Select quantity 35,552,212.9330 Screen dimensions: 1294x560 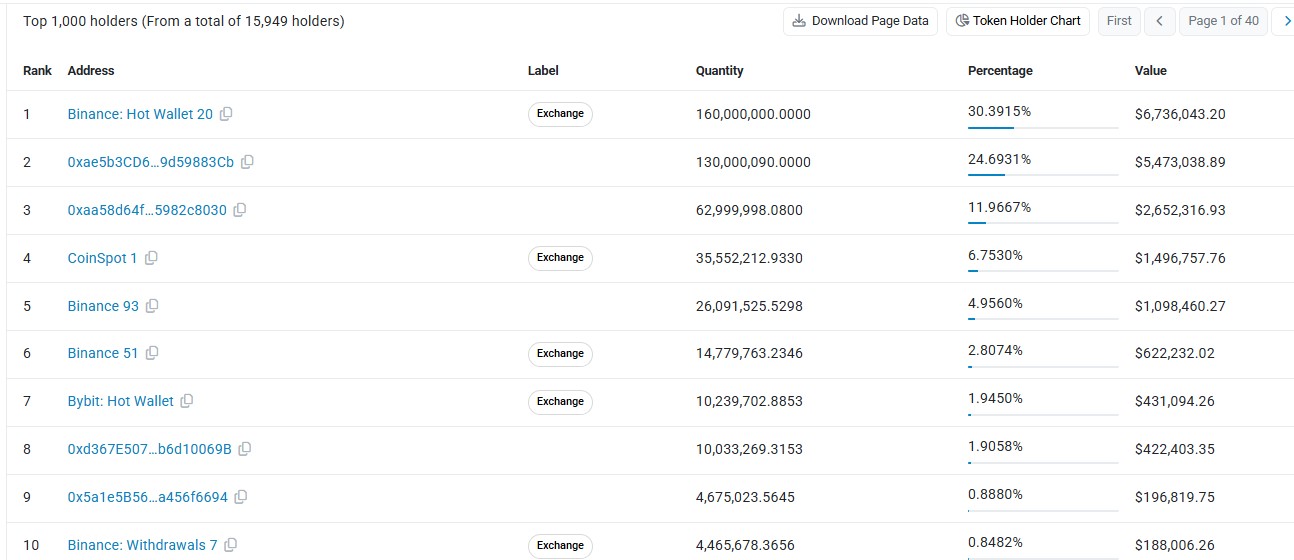click(x=749, y=258)
